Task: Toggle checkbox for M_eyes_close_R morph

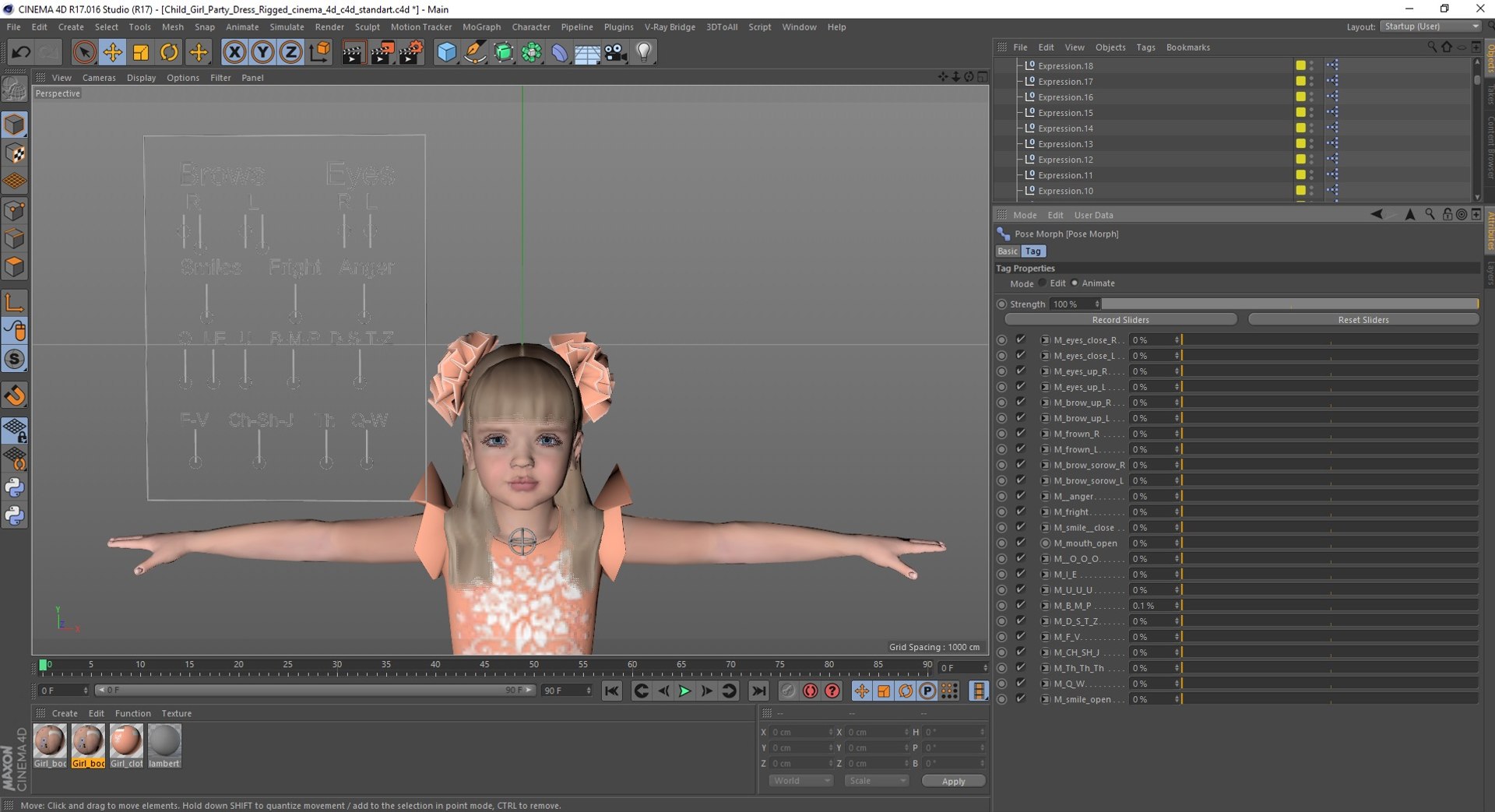Action: coord(1021,339)
